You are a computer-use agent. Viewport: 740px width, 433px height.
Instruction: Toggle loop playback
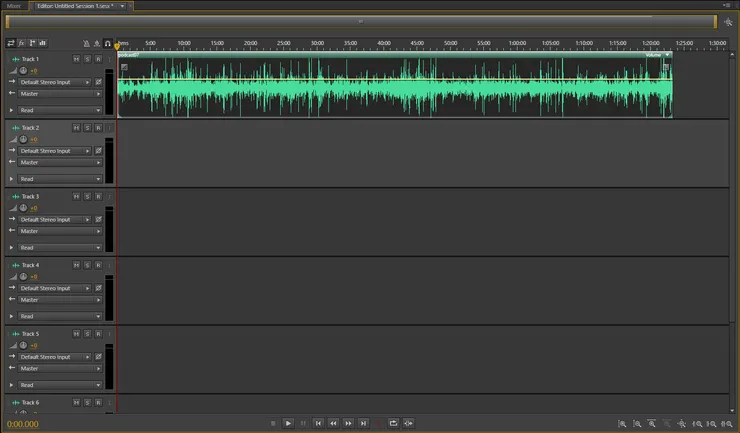[x=394, y=424]
